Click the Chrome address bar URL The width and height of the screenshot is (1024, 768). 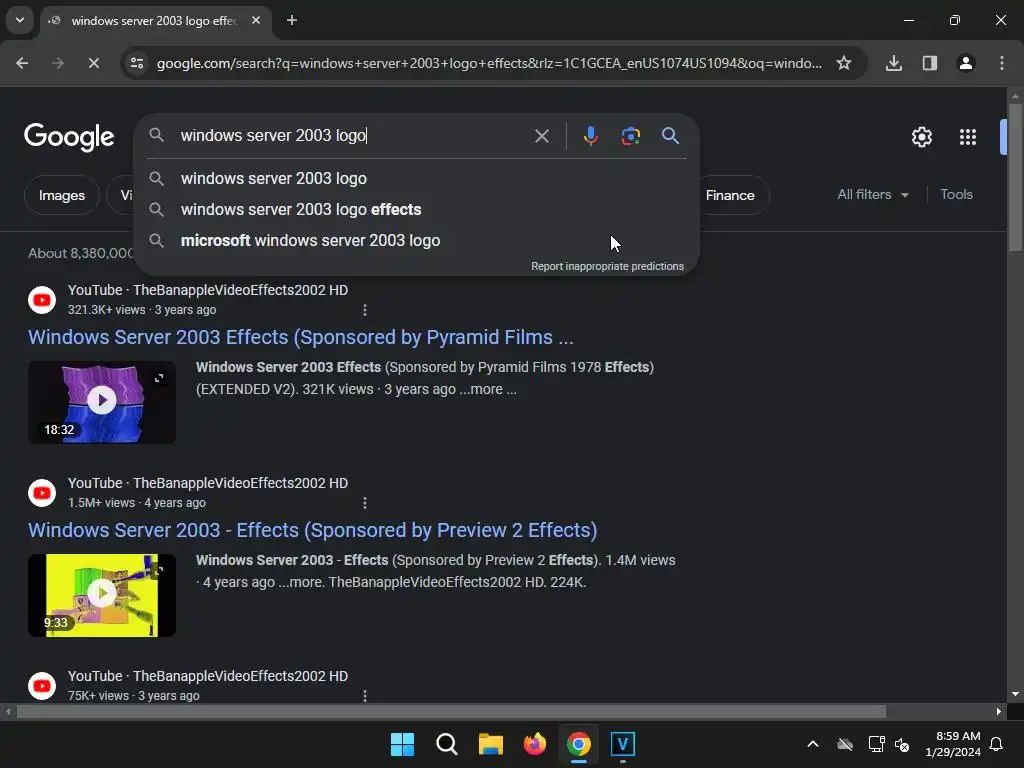click(488, 63)
